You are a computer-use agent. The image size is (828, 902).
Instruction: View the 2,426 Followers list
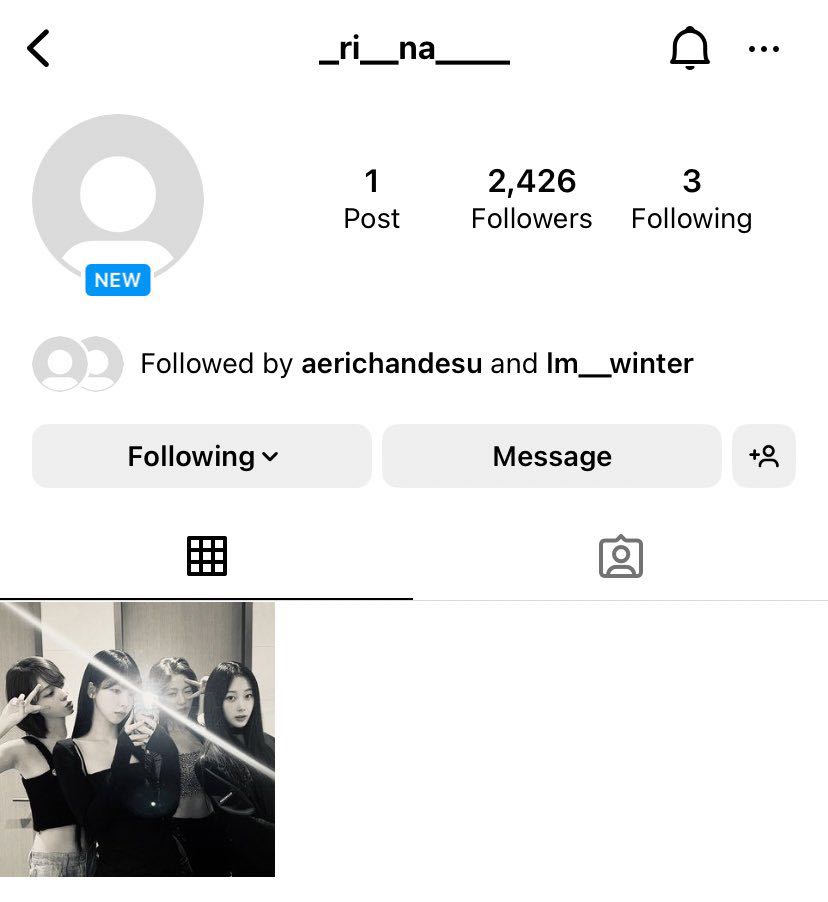click(532, 198)
